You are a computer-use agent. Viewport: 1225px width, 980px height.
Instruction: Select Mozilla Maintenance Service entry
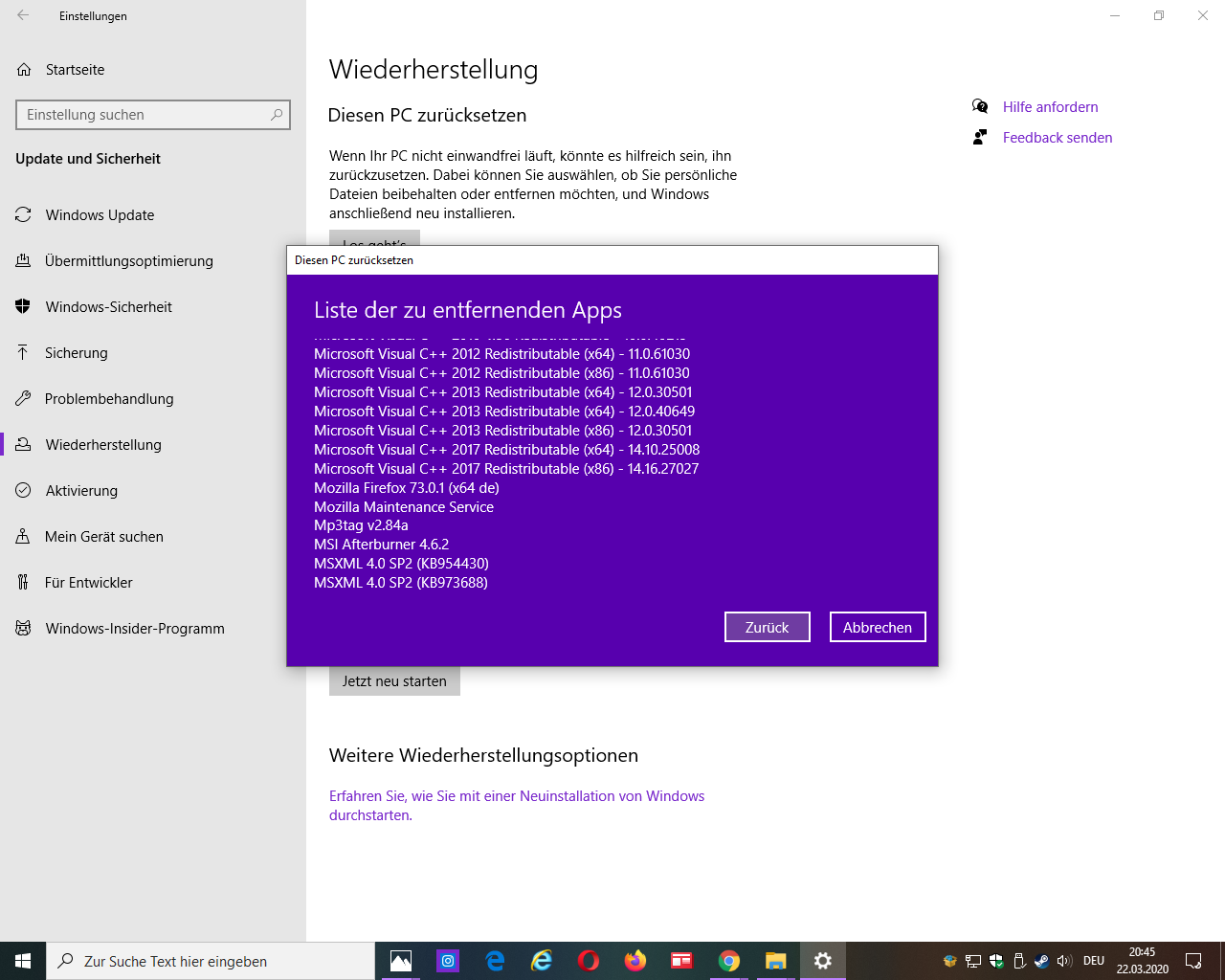tap(404, 507)
